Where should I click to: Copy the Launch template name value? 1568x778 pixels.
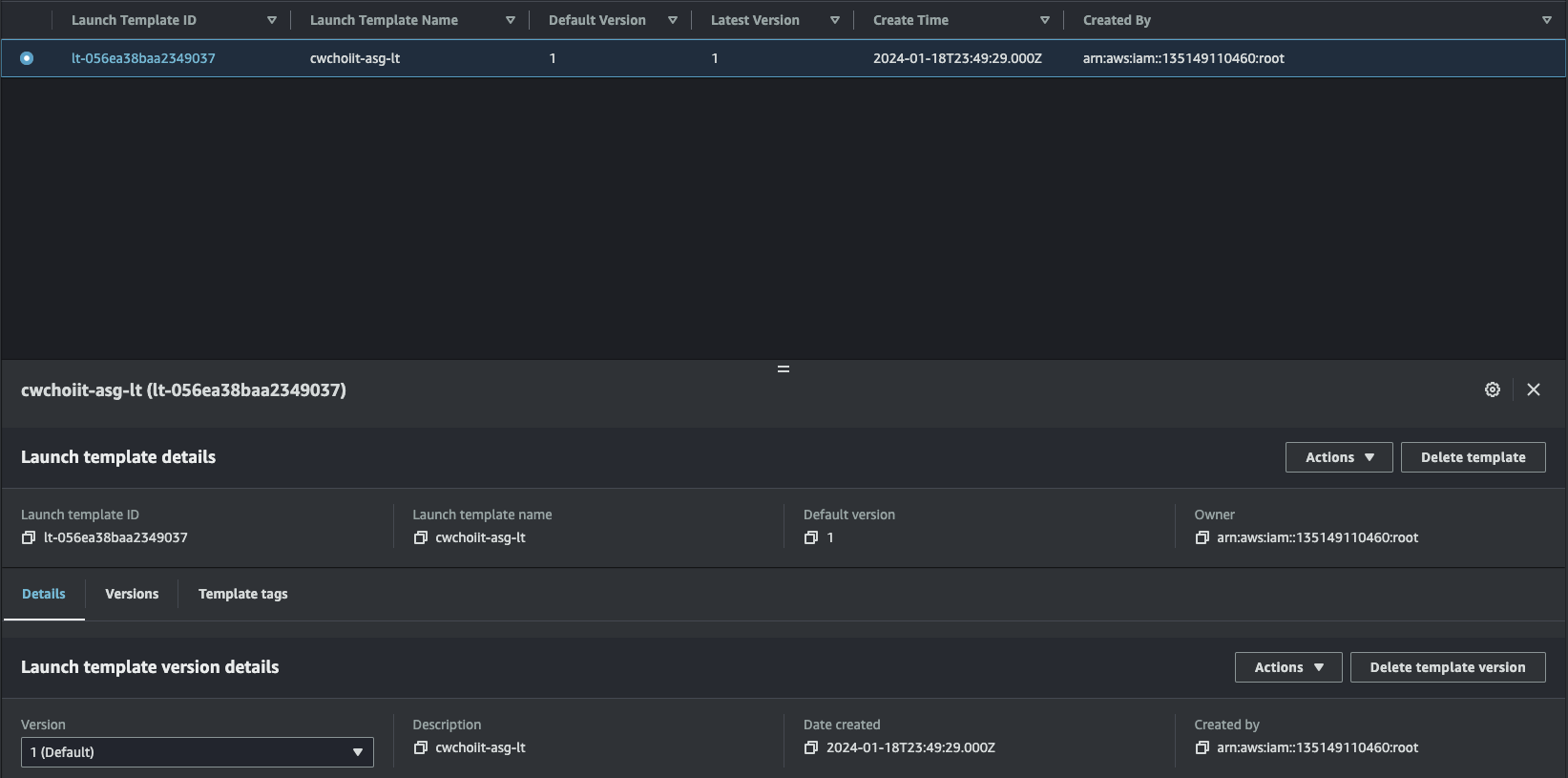420,537
